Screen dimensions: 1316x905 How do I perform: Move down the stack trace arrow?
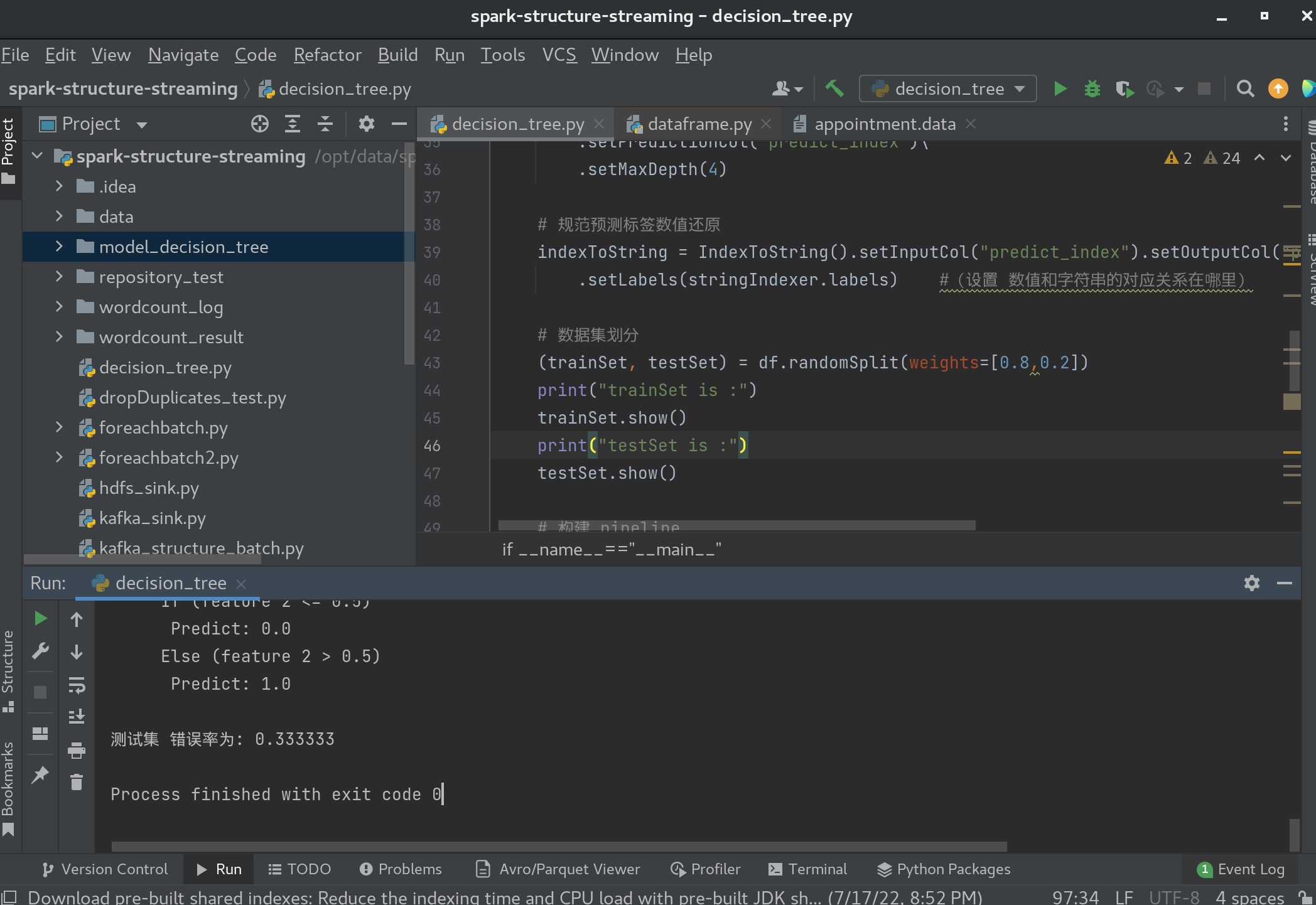[x=77, y=652]
